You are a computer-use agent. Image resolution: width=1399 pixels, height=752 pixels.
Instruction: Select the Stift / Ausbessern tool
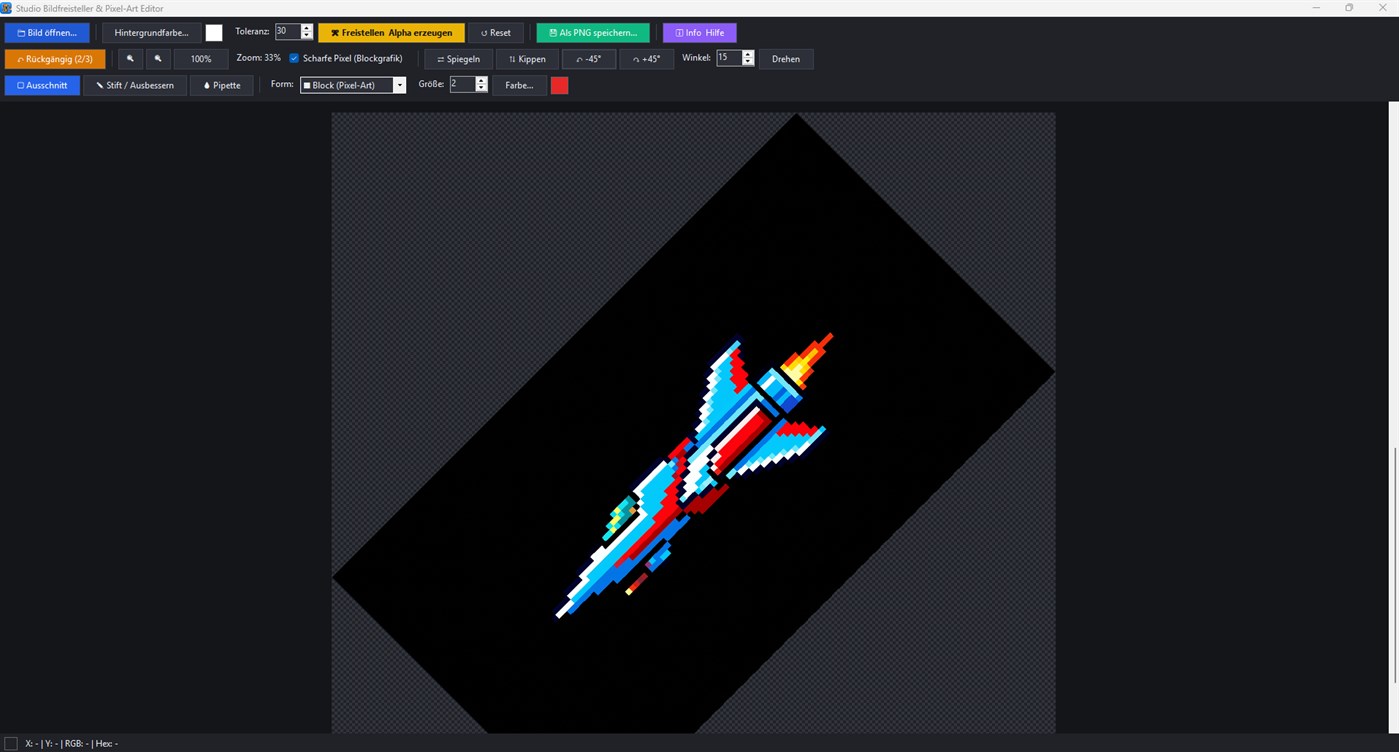click(x=135, y=85)
